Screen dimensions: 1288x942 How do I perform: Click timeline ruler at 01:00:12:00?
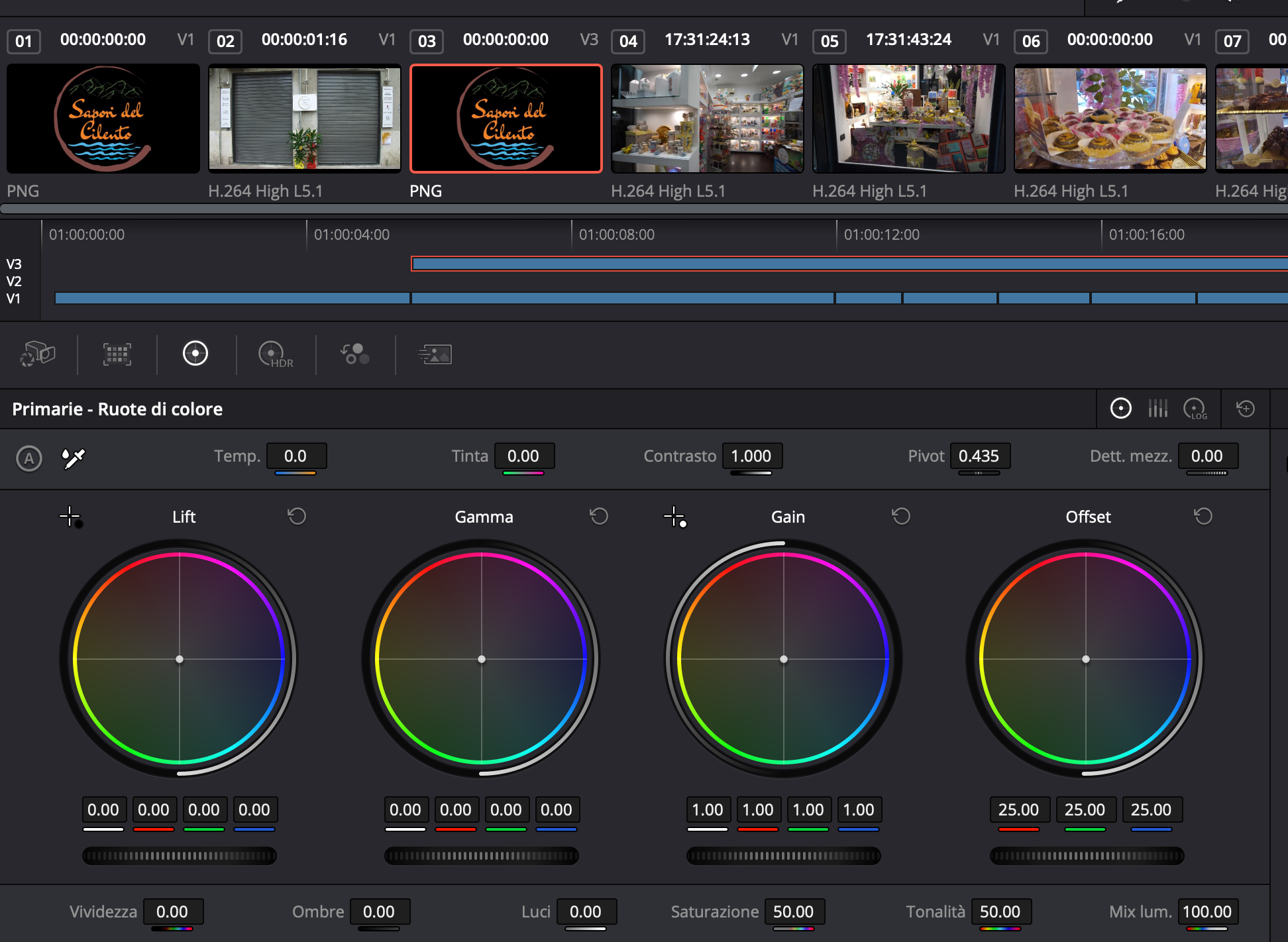(882, 235)
